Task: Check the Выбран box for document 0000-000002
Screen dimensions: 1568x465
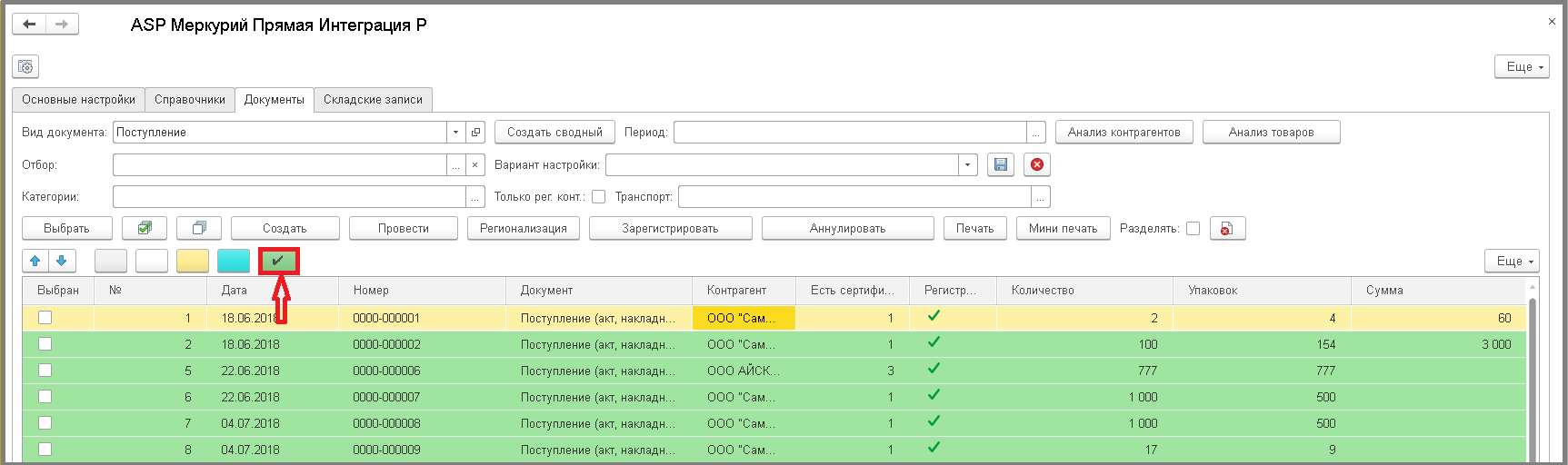Action: pyautogui.click(x=45, y=343)
